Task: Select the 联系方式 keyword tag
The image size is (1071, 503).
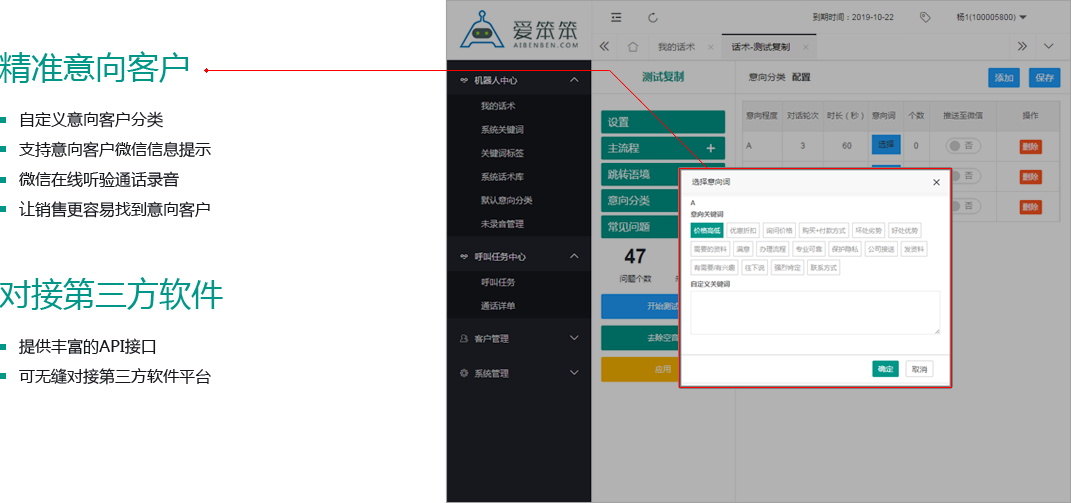Action: pyautogui.click(x=823, y=267)
